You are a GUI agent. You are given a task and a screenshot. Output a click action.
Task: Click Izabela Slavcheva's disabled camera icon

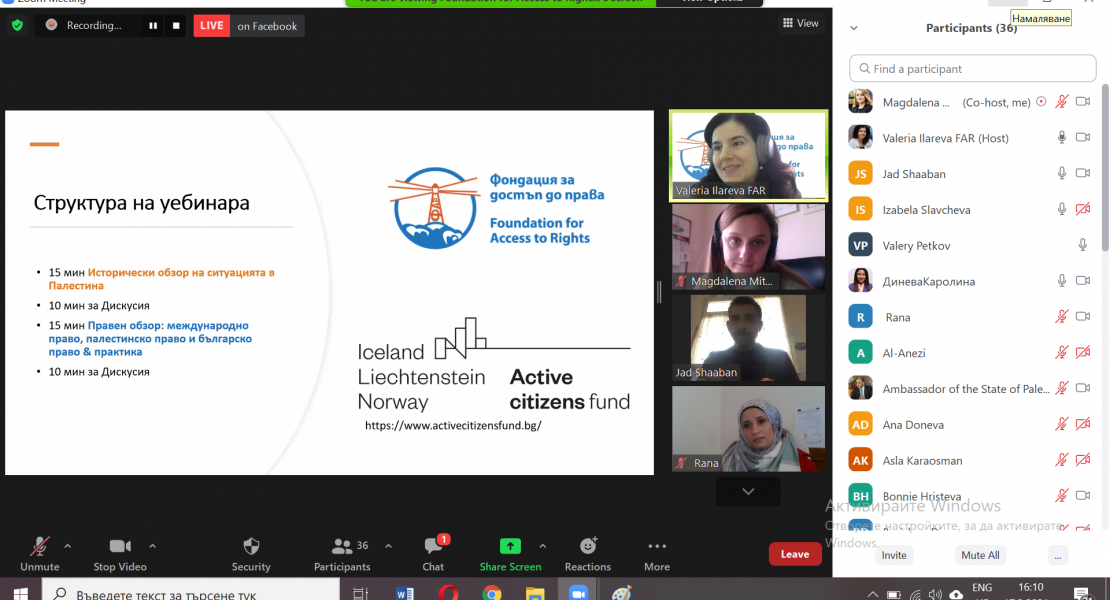click(x=1083, y=209)
